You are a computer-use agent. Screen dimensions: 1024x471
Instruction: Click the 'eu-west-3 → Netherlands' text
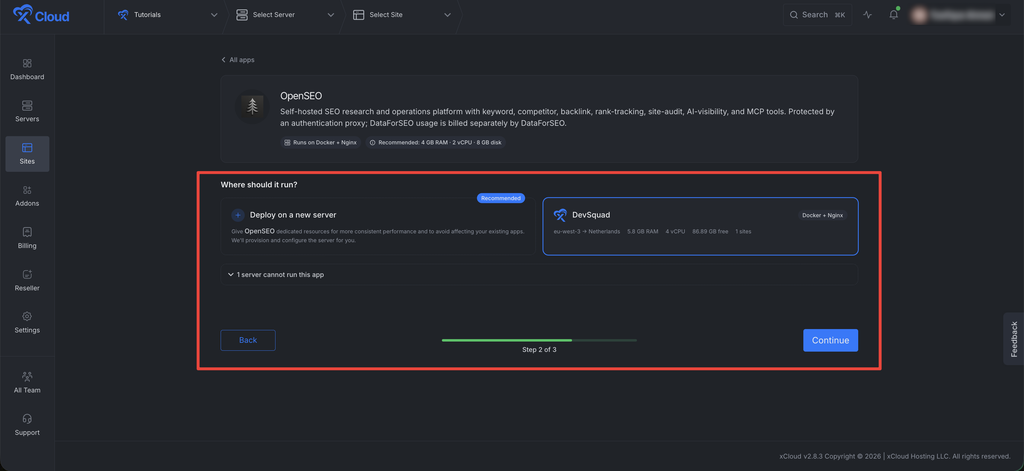point(586,231)
